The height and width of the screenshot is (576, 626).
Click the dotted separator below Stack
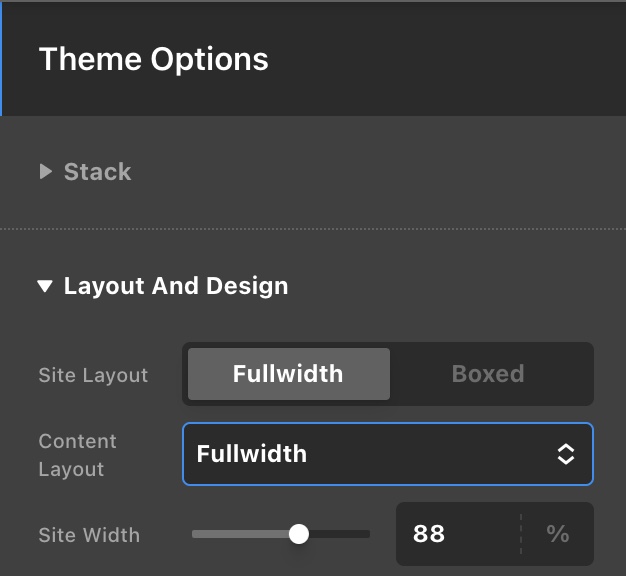(x=313, y=229)
